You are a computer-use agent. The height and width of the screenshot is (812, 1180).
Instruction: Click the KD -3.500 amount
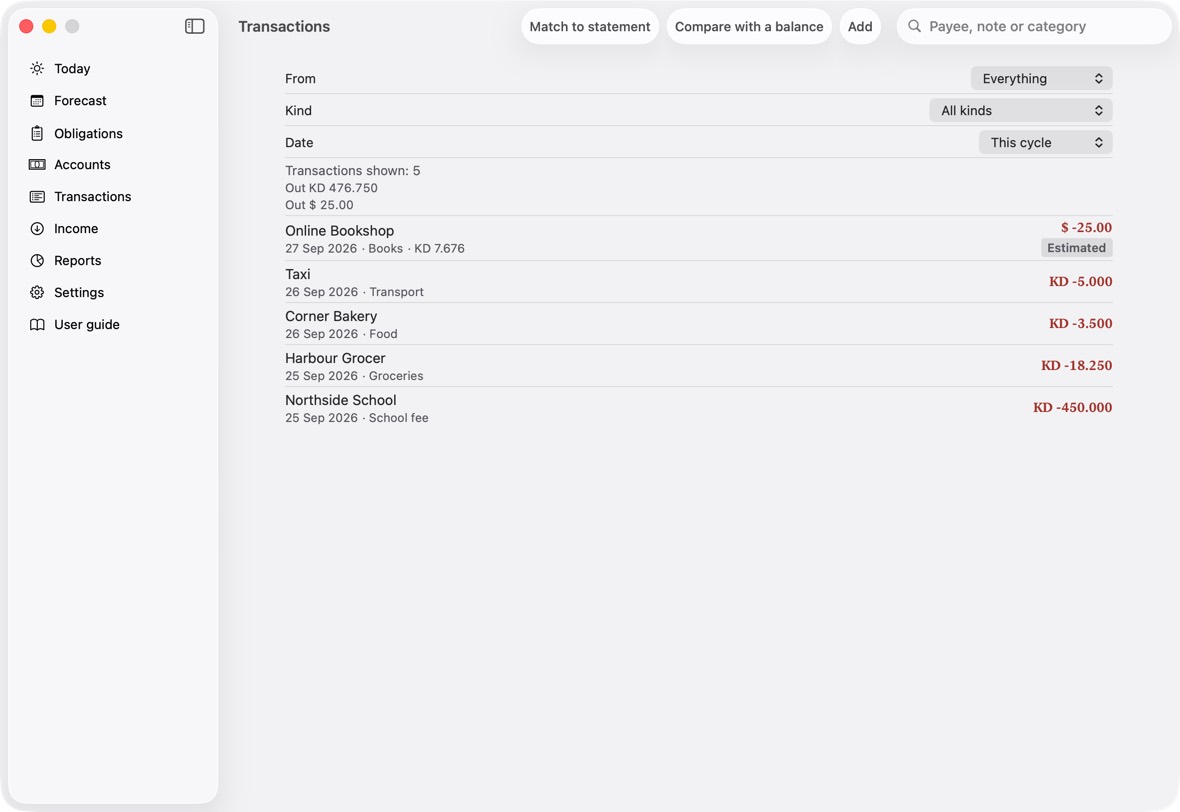[1081, 324]
